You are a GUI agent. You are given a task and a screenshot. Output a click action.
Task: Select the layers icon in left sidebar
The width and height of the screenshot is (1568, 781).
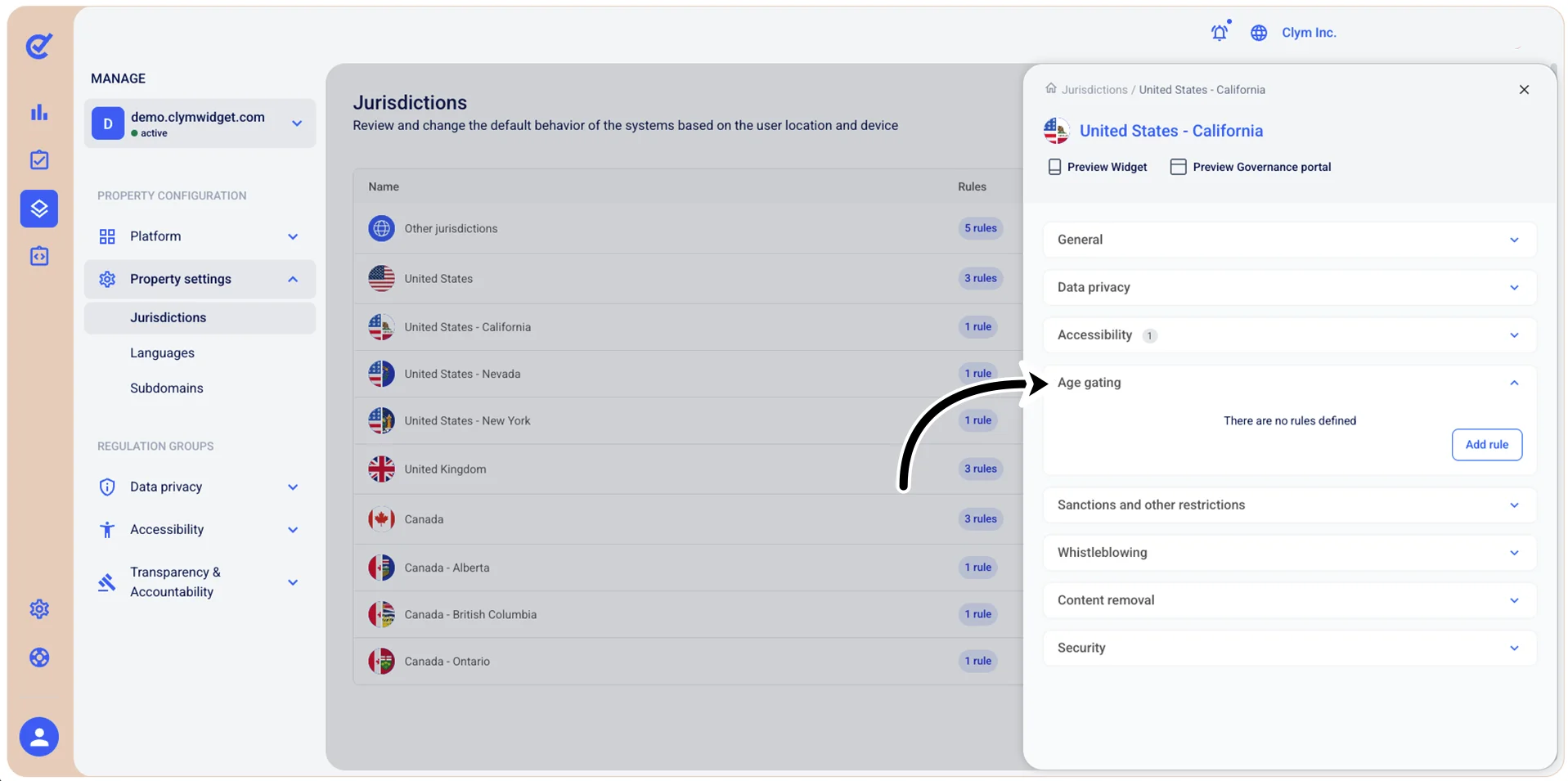(39, 209)
